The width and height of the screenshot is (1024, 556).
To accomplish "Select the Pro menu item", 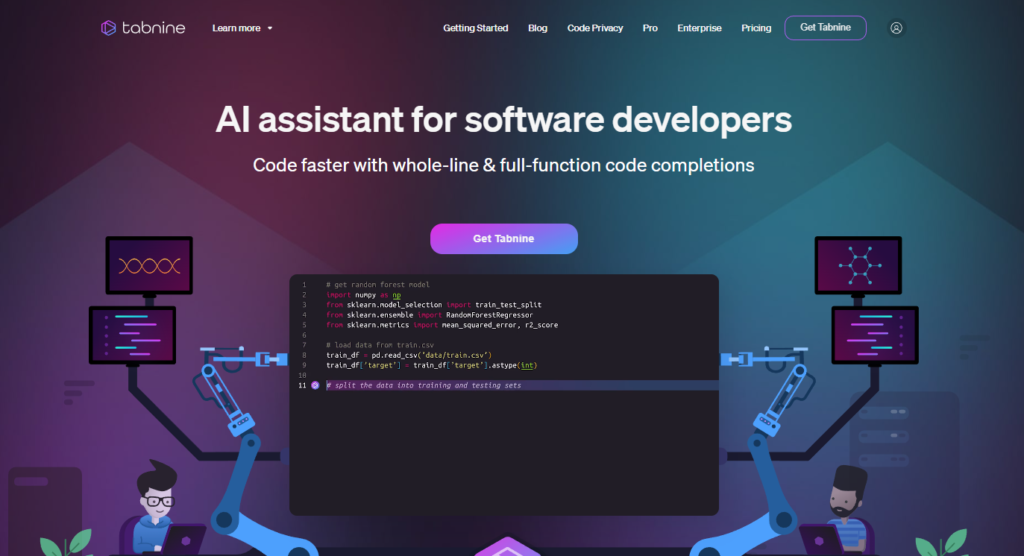I will [x=650, y=28].
